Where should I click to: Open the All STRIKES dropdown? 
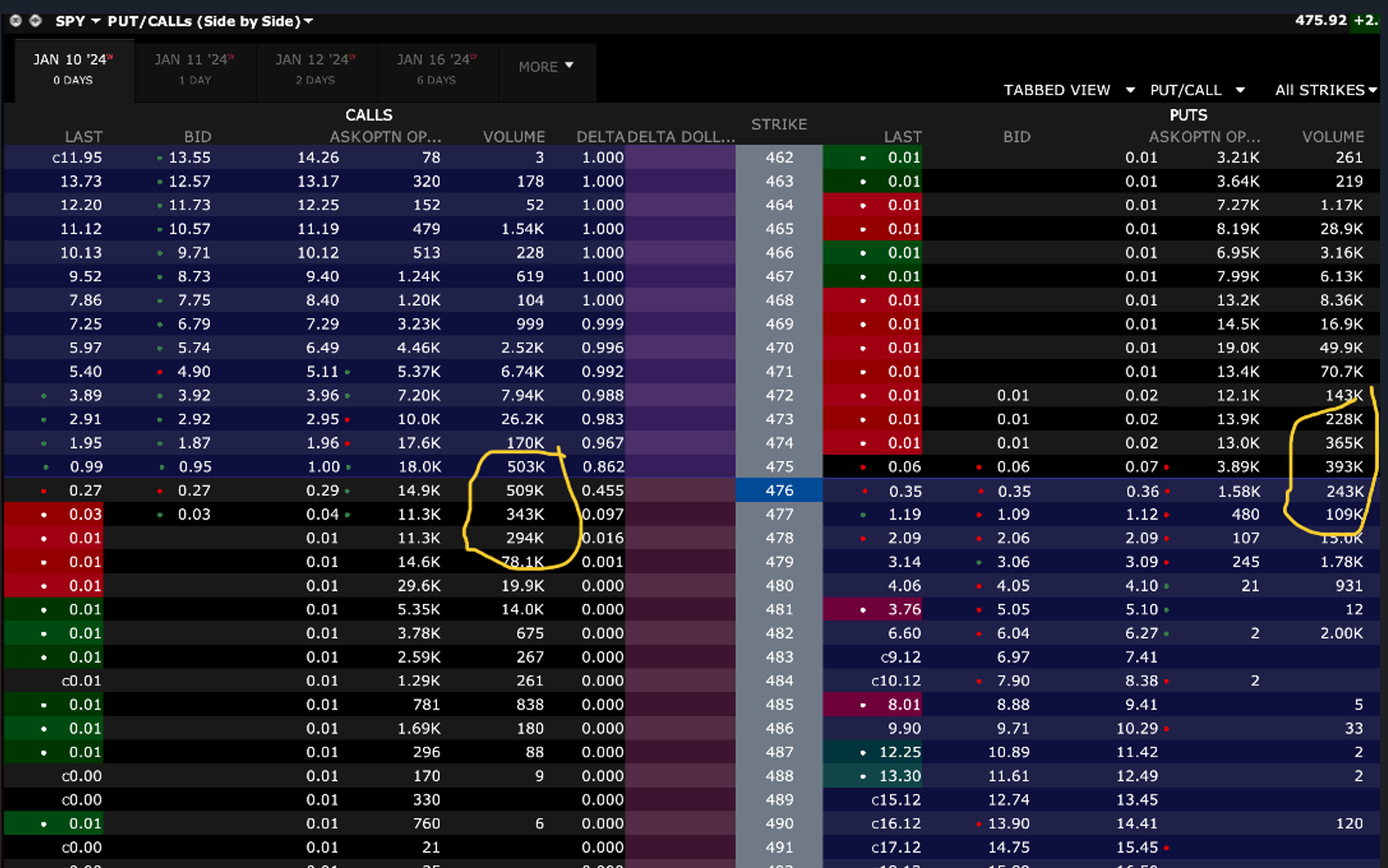(1325, 90)
